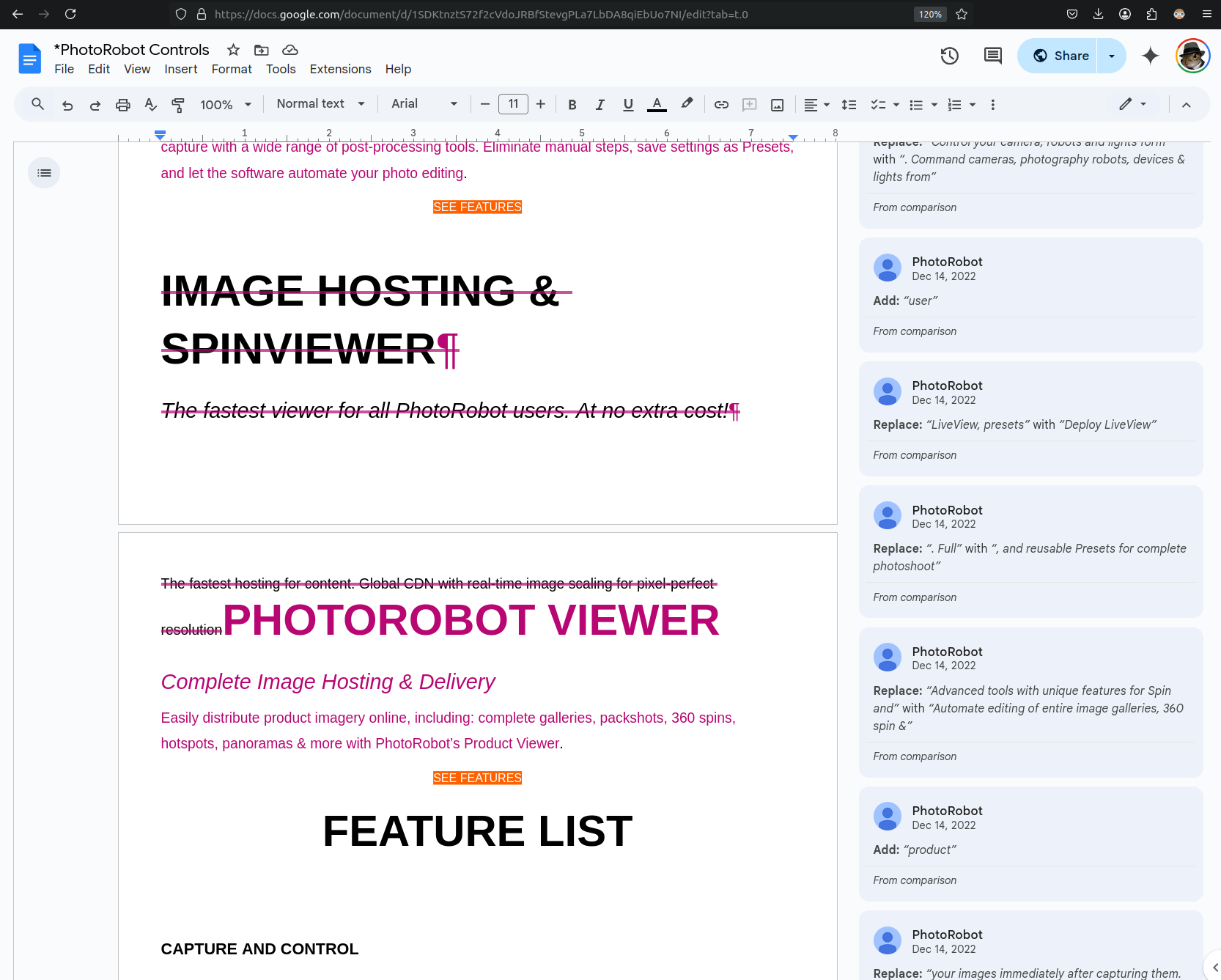Open the Tools menu
This screenshot has width=1221, height=980.
(281, 69)
